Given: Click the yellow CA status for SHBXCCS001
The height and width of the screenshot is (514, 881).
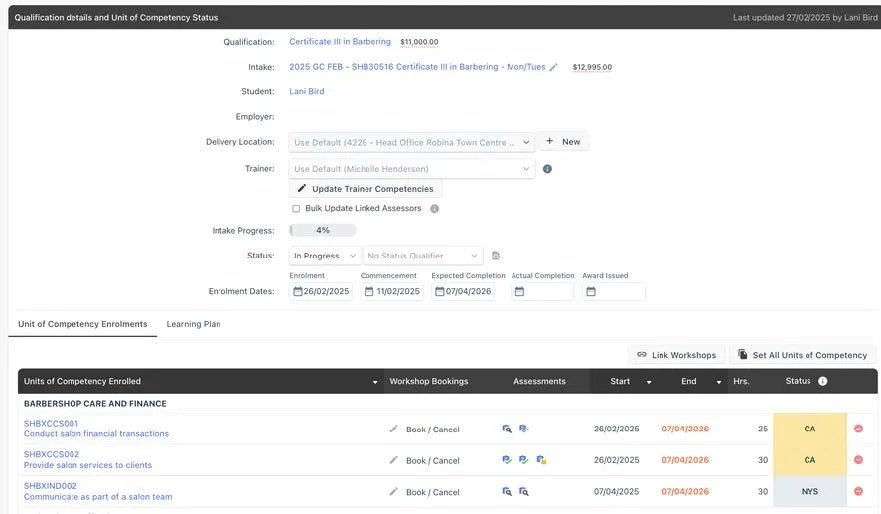Looking at the screenshot, I should tap(810, 429).
